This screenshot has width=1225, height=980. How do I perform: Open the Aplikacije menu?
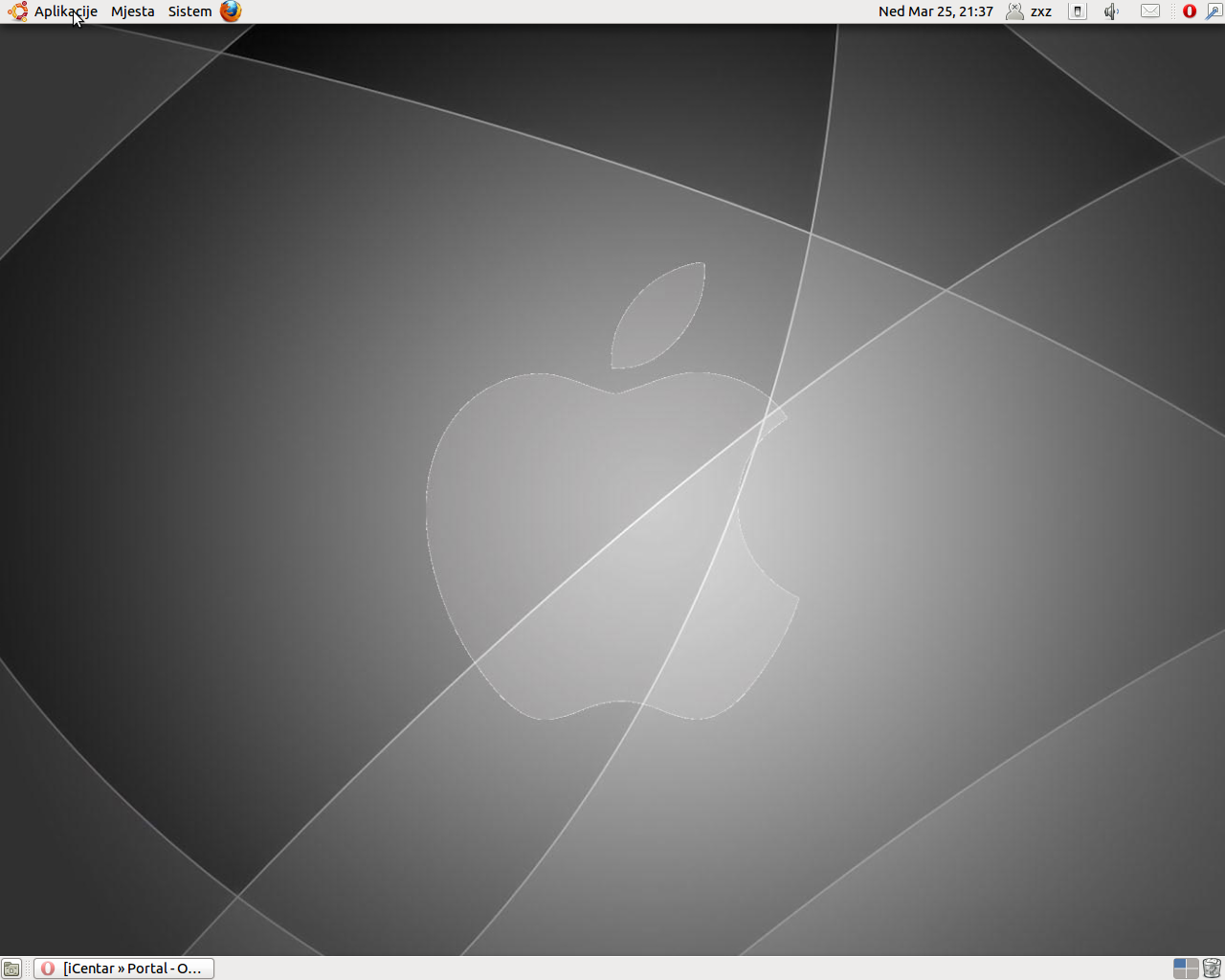(x=65, y=11)
